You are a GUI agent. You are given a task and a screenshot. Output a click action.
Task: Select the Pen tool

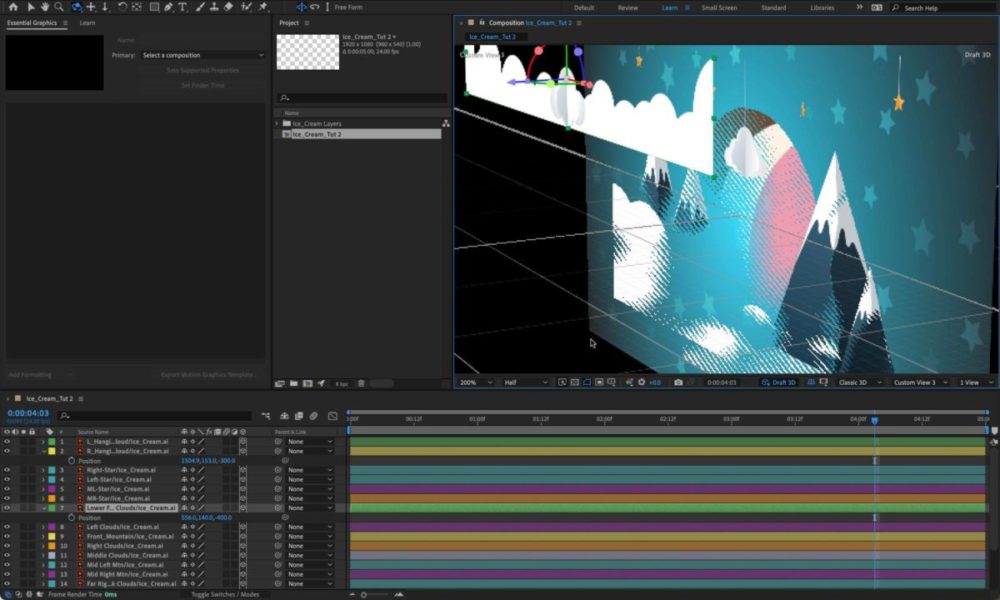[x=168, y=7]
